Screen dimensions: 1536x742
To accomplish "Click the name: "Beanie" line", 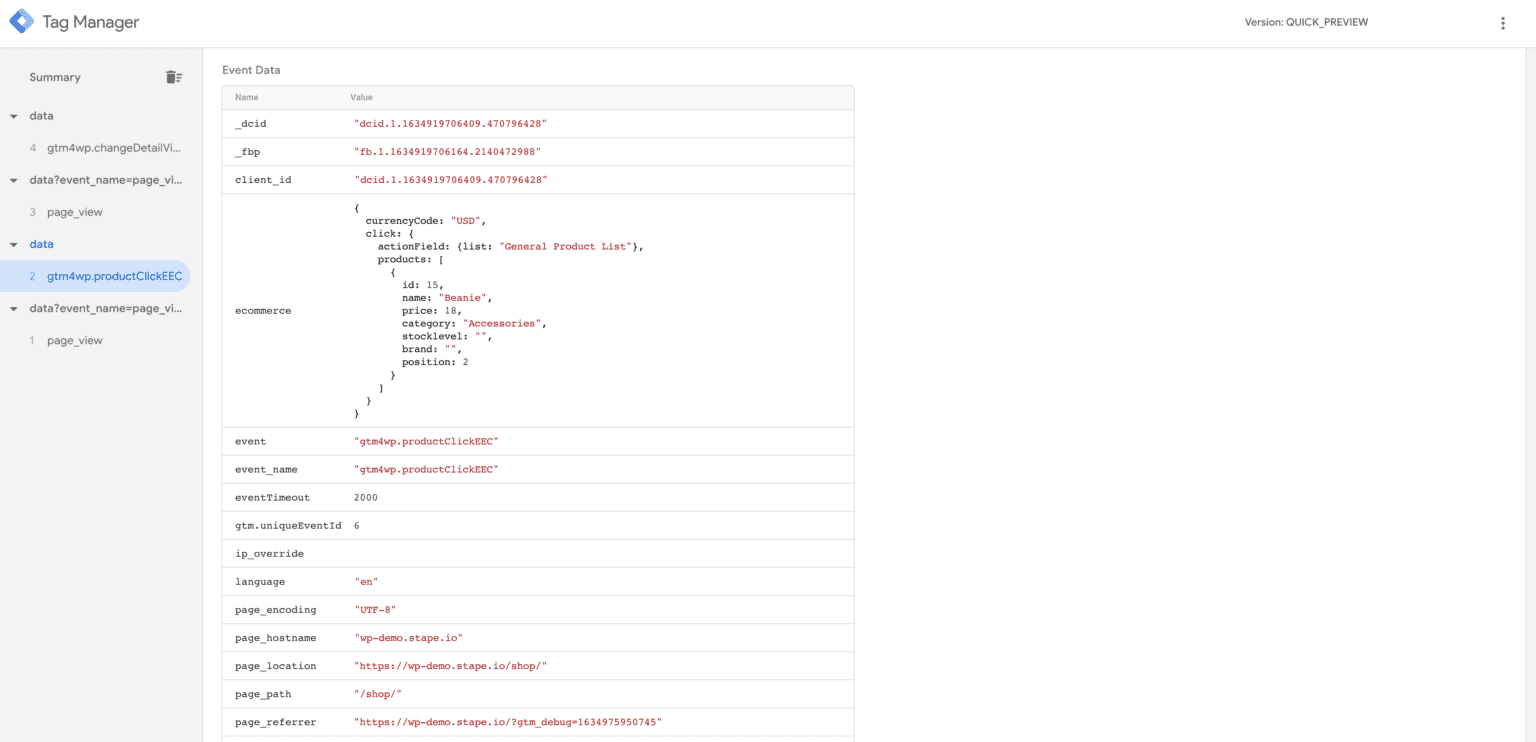I will (447, 298).
